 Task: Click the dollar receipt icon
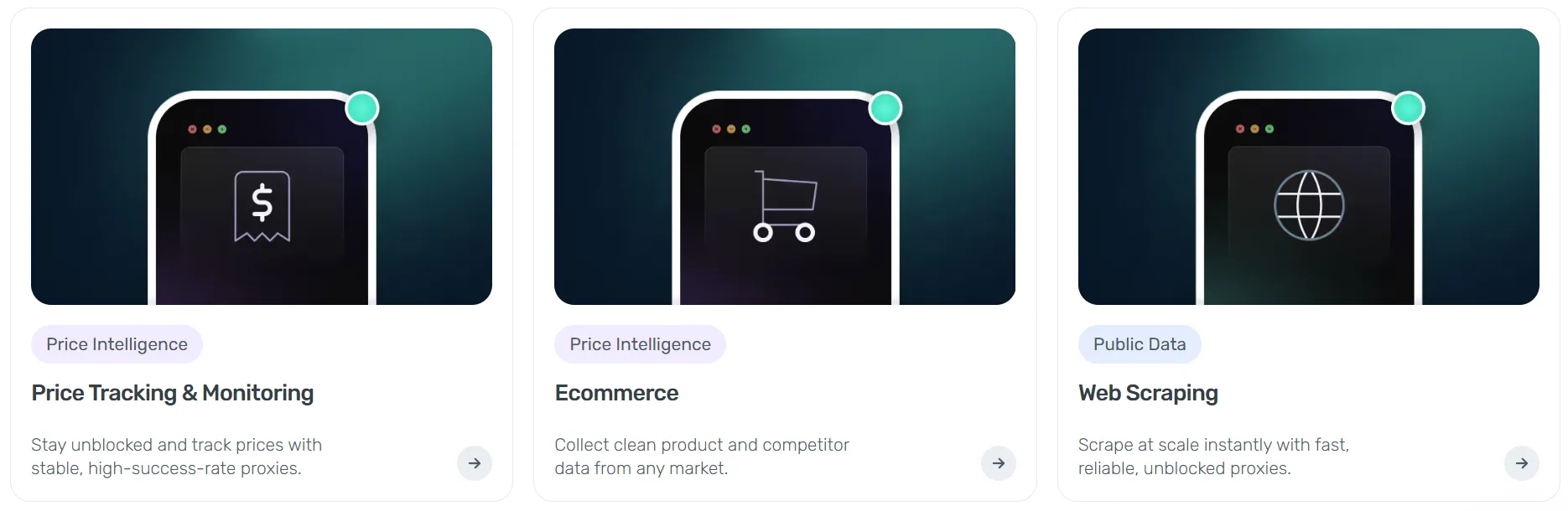[x=262, y=206]
